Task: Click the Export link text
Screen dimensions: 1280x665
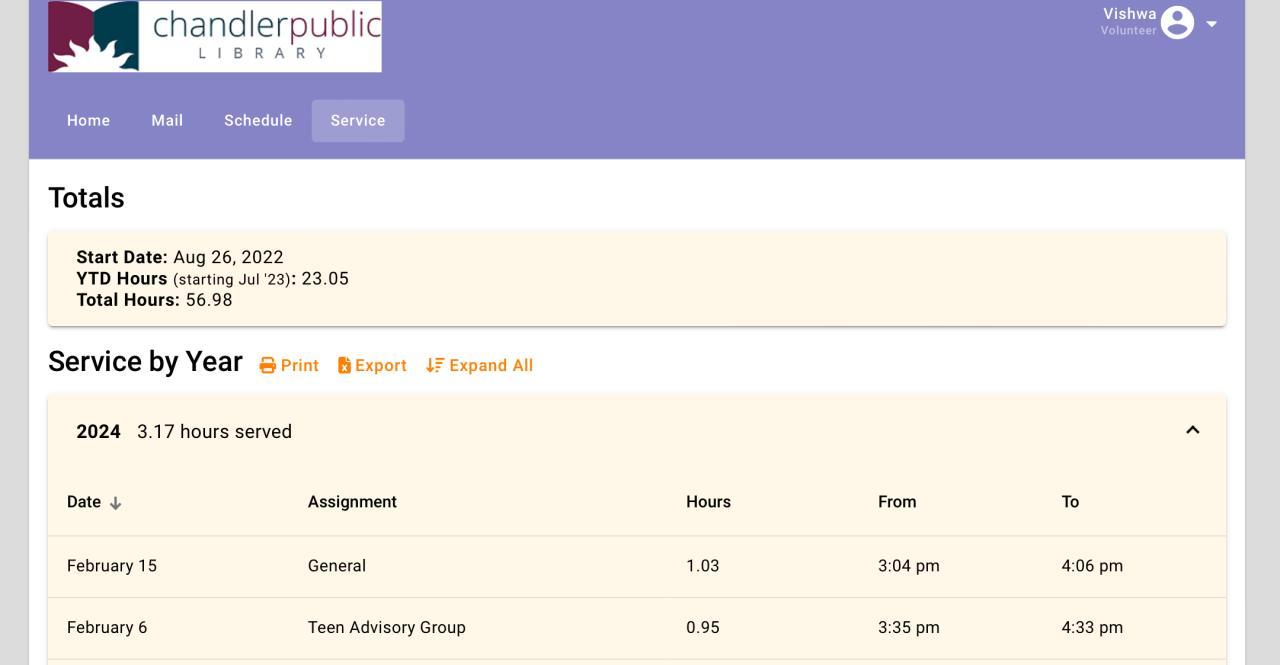Action: point(381,366)
